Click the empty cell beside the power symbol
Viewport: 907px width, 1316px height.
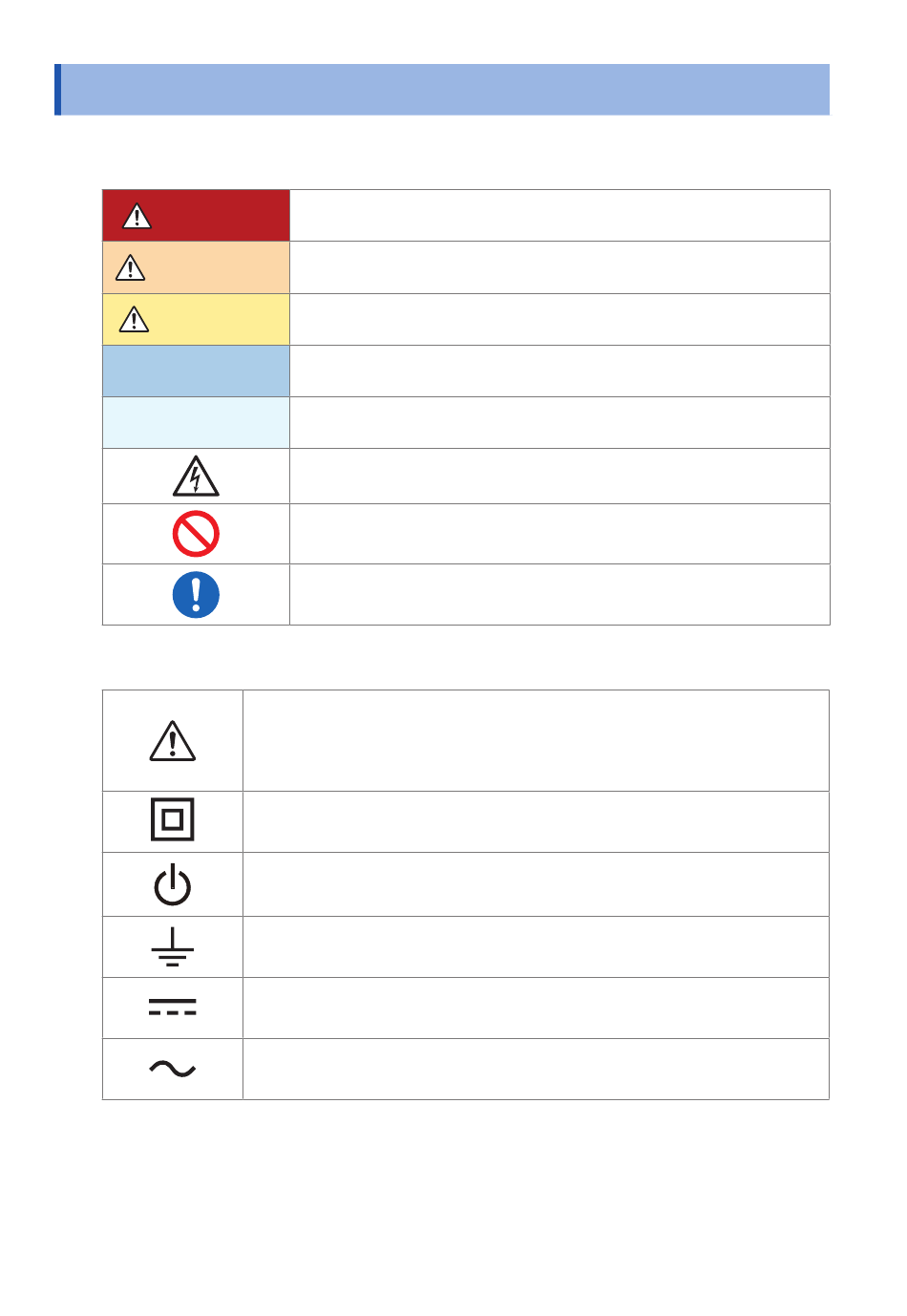click(x=536, y=884)
